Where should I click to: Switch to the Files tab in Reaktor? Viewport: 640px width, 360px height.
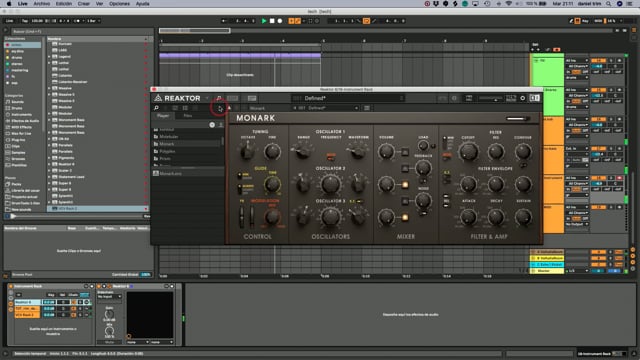click(x=187, y=116)
